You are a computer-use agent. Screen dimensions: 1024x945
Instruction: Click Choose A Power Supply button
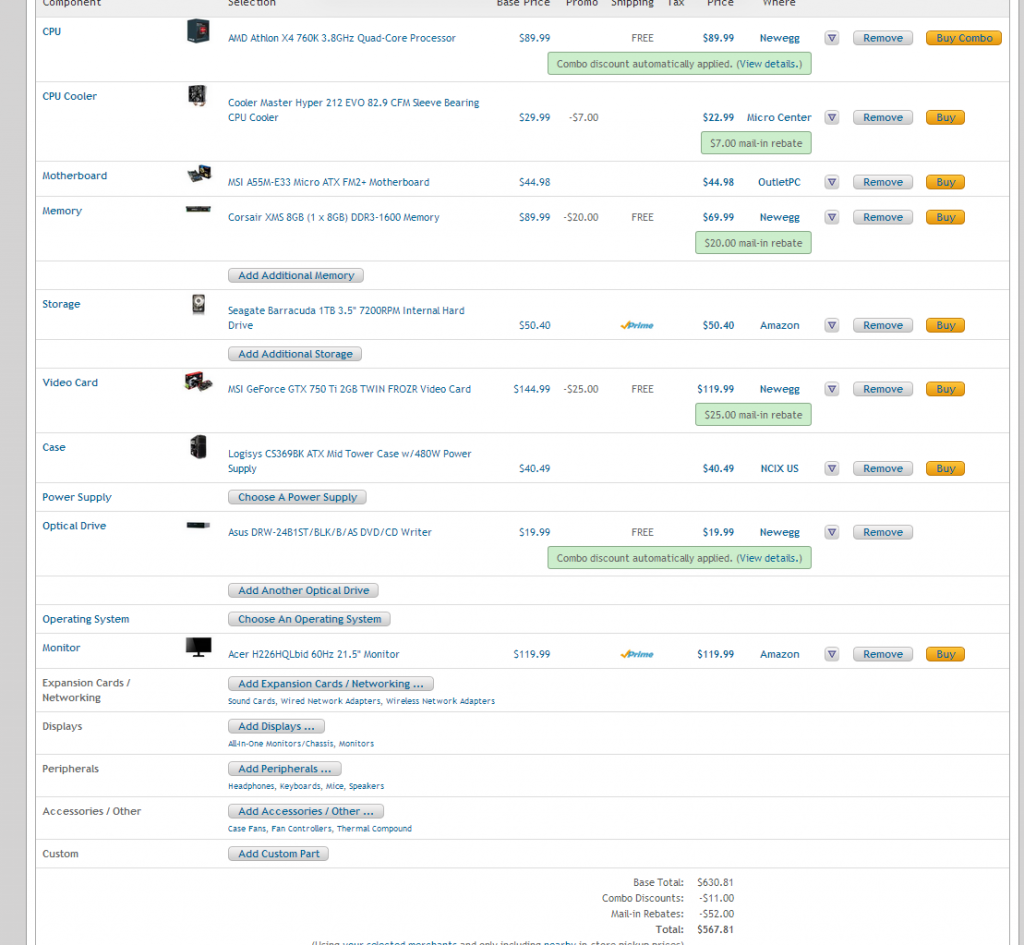(297, 497)
